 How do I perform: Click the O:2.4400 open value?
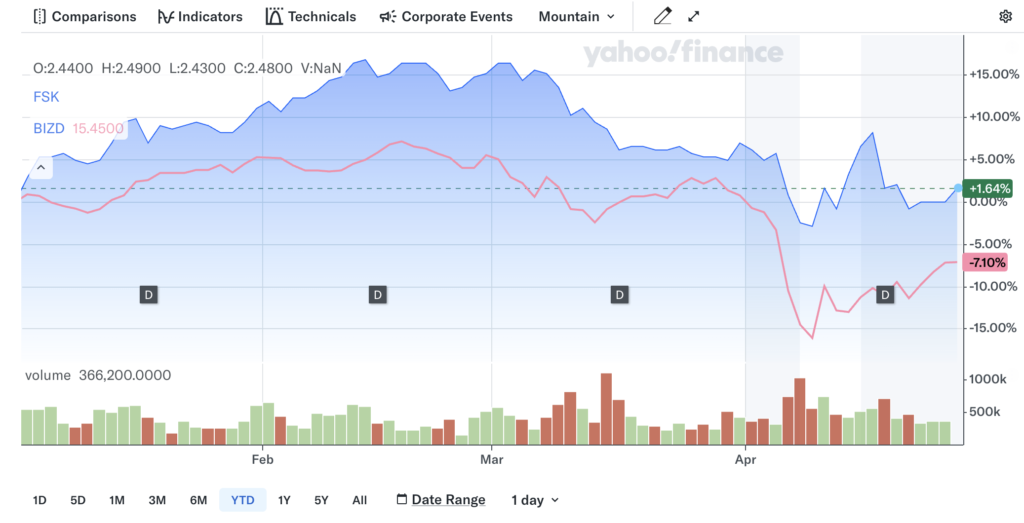tap(63, 68)
